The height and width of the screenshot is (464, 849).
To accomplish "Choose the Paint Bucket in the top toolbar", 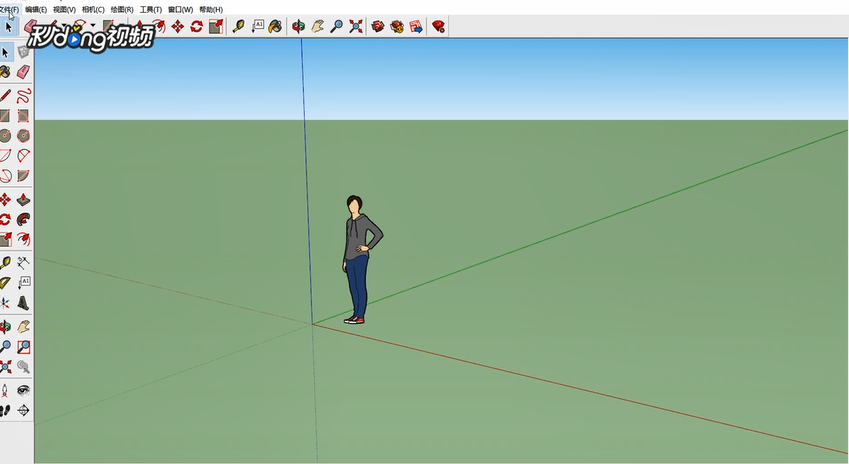I will (x=276, y=27).
